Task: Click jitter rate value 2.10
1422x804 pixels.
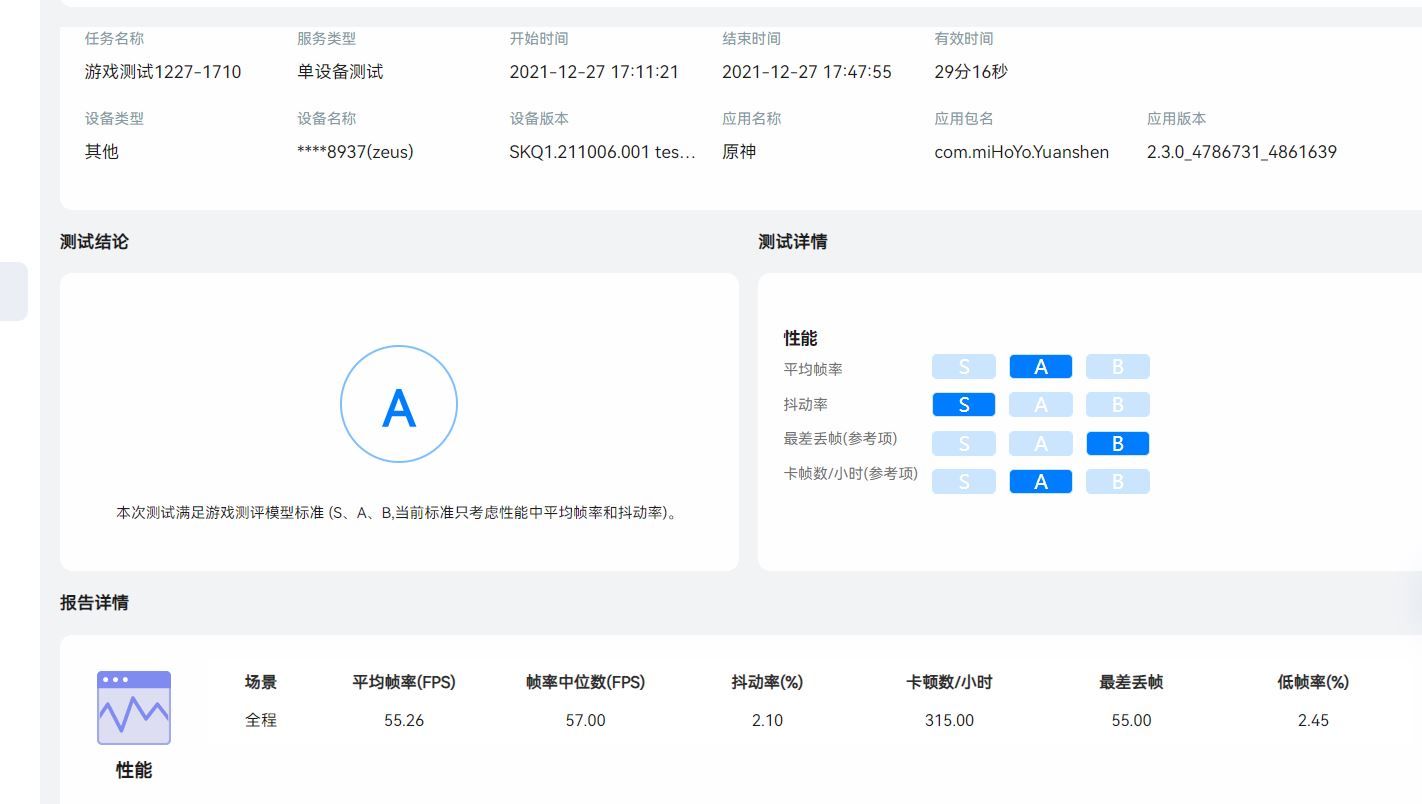Action: tap(768, 720)
